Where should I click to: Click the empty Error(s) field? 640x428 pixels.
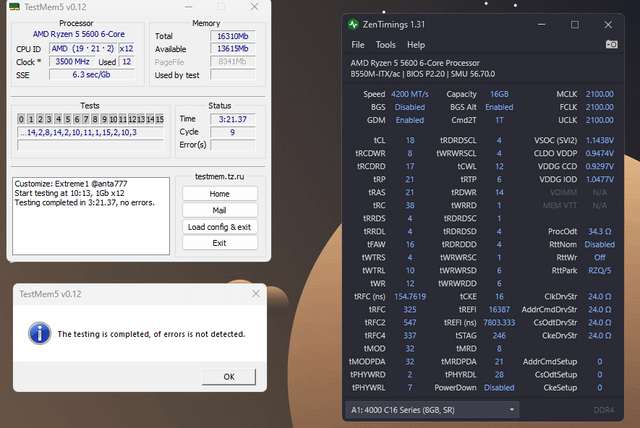233,145
